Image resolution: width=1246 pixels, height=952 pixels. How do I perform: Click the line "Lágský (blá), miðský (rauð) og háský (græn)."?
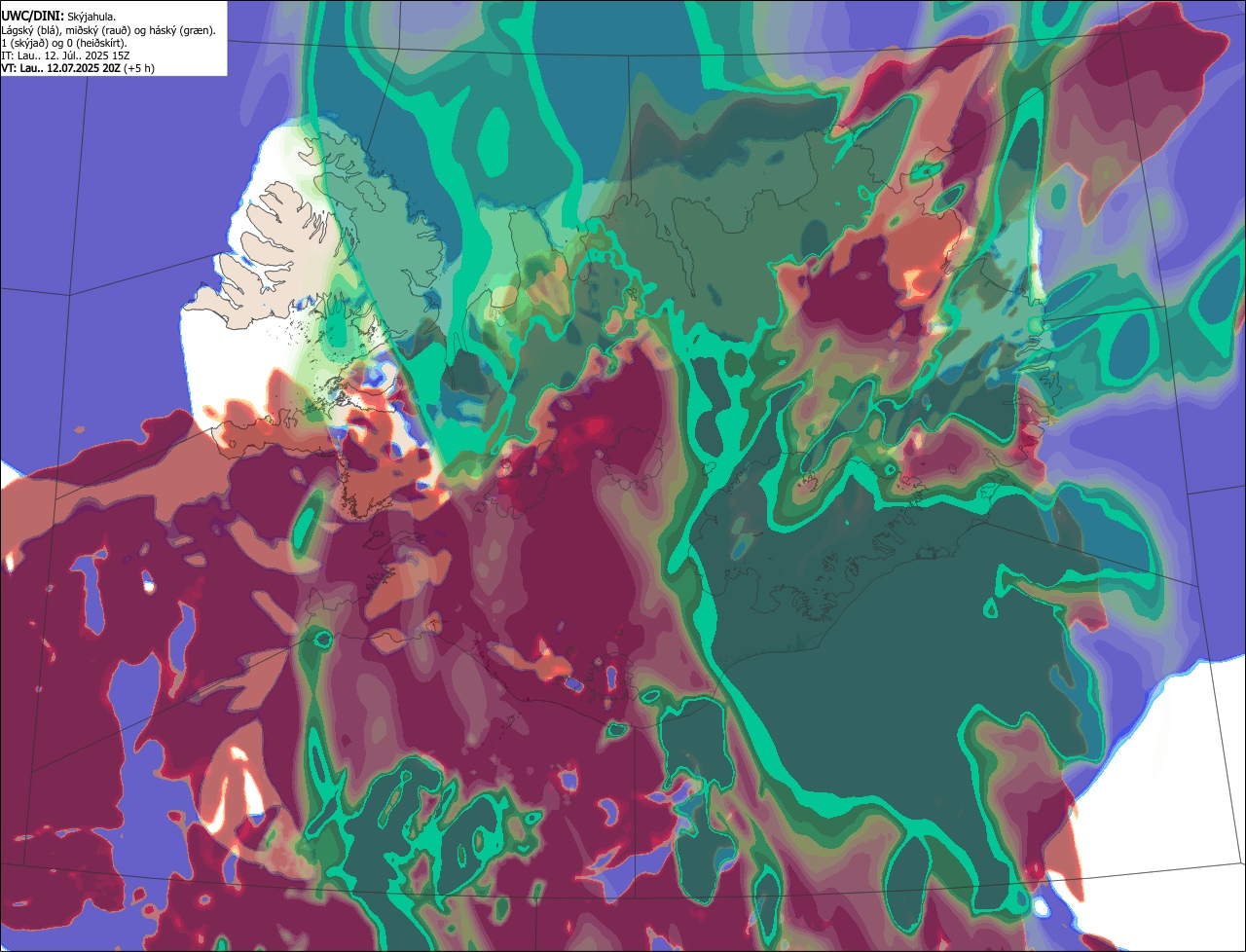[109, 30]
